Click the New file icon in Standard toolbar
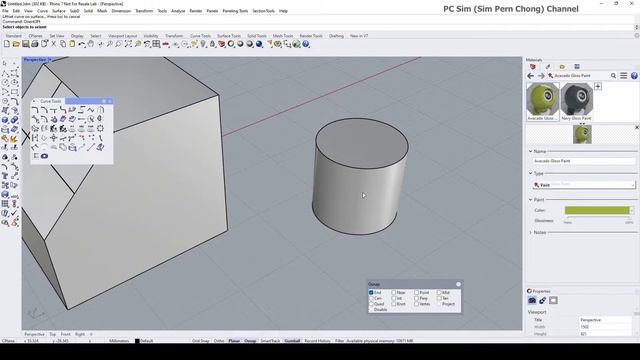 tap(7, 44)
